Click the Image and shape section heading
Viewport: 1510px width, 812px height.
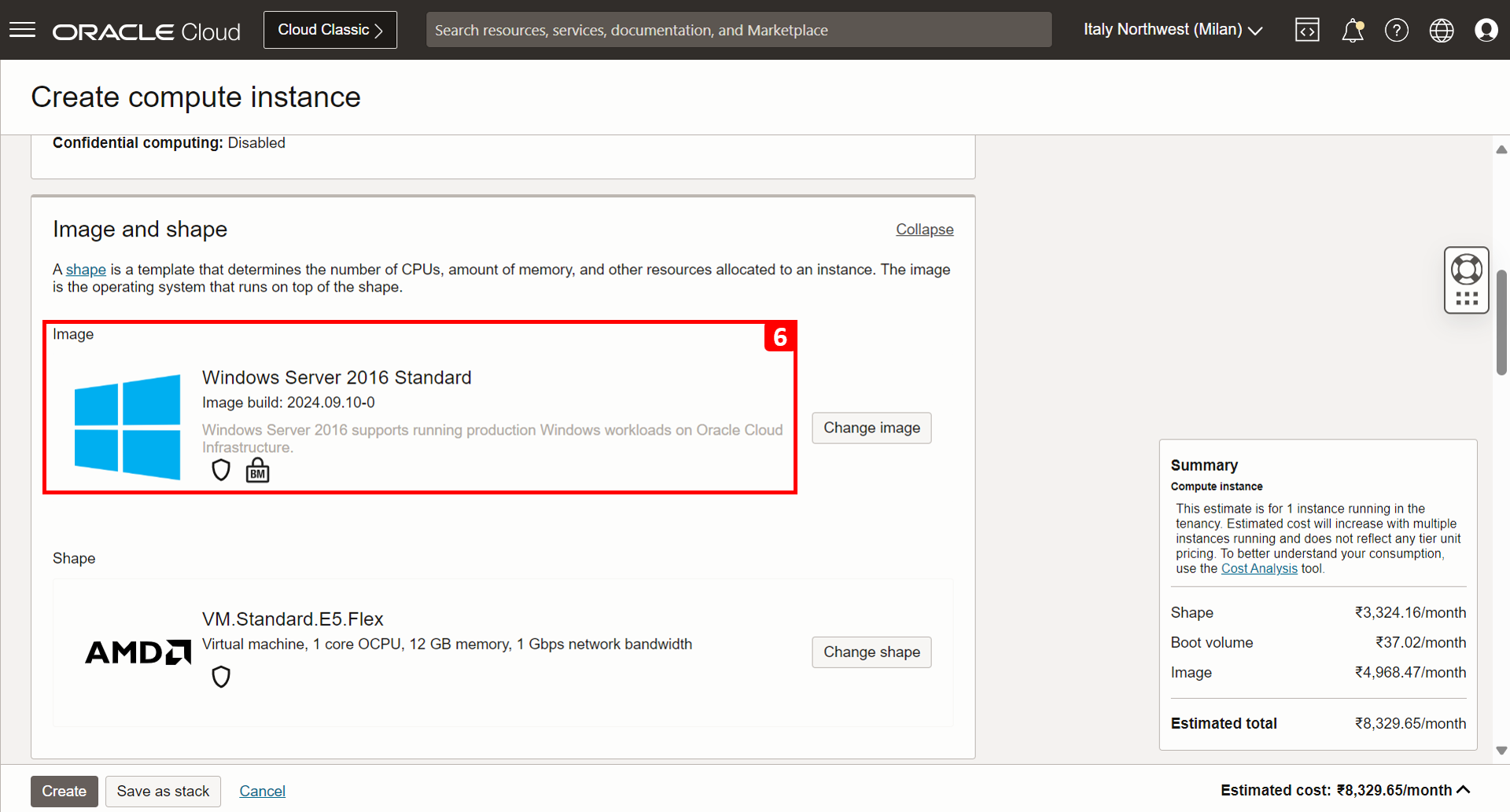click(x=140, y=230)
